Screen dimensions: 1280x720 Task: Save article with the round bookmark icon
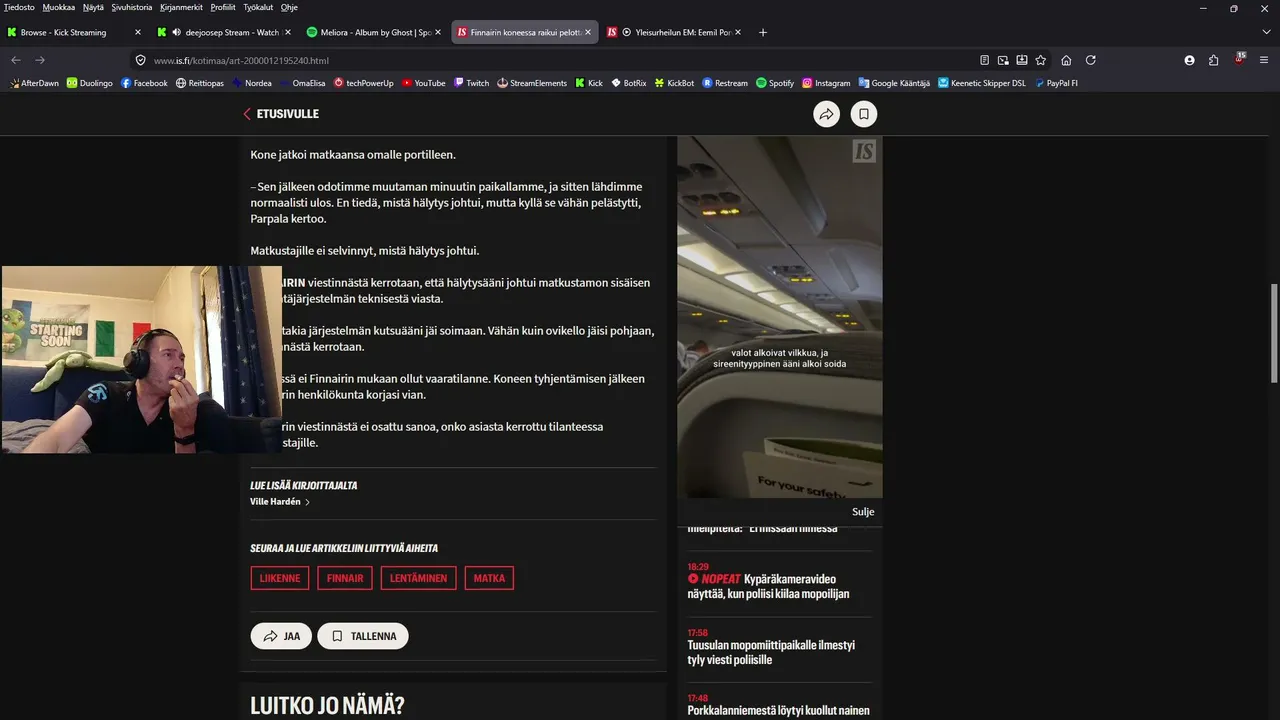coord(864,114)
